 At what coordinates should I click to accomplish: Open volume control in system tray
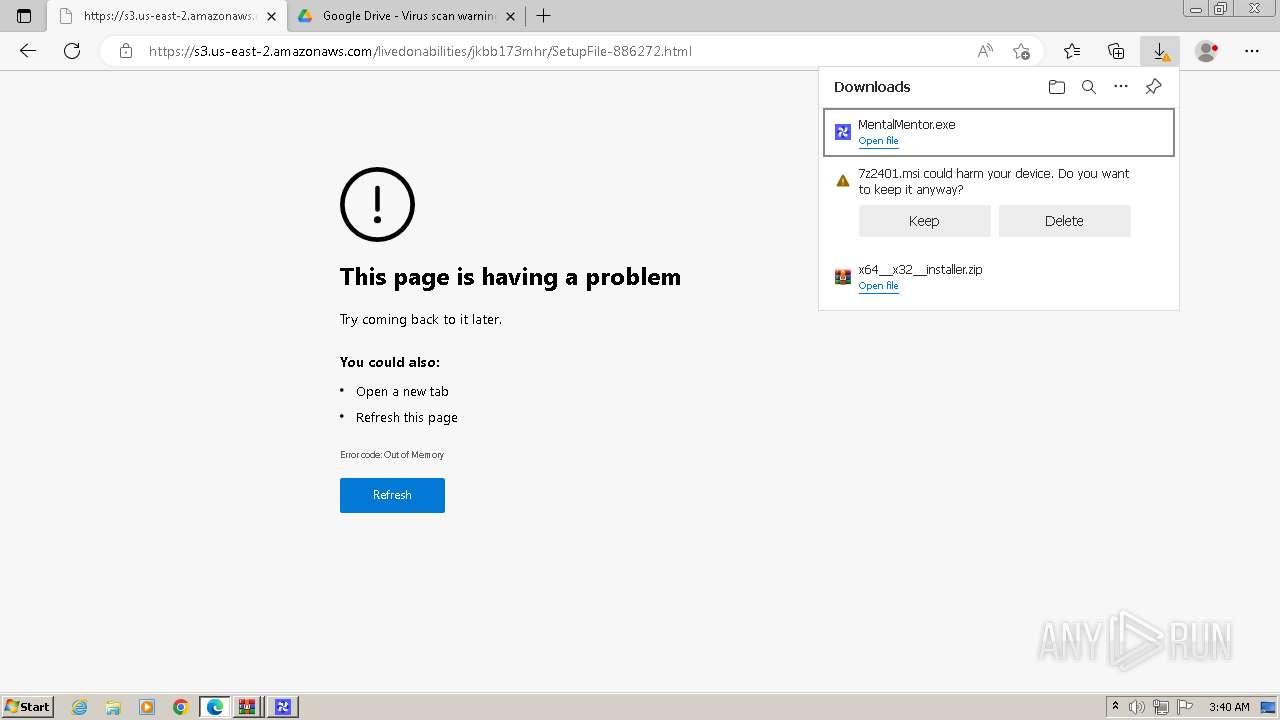1138,707
